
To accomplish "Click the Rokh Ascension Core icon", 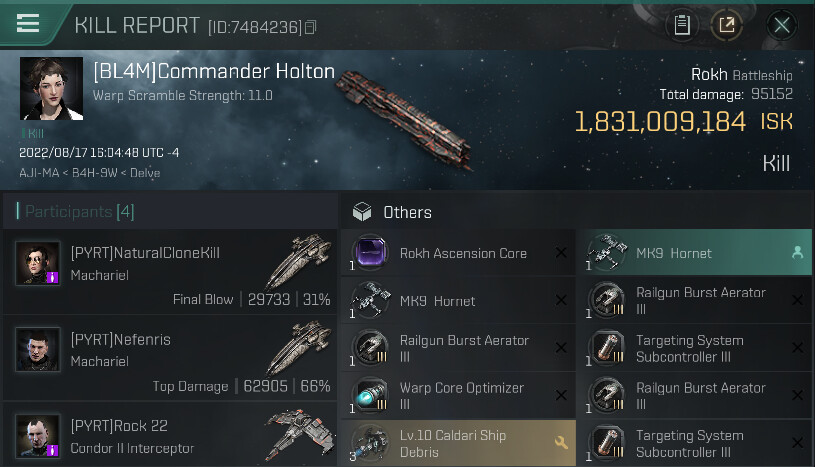I will [x=370, y=253].
